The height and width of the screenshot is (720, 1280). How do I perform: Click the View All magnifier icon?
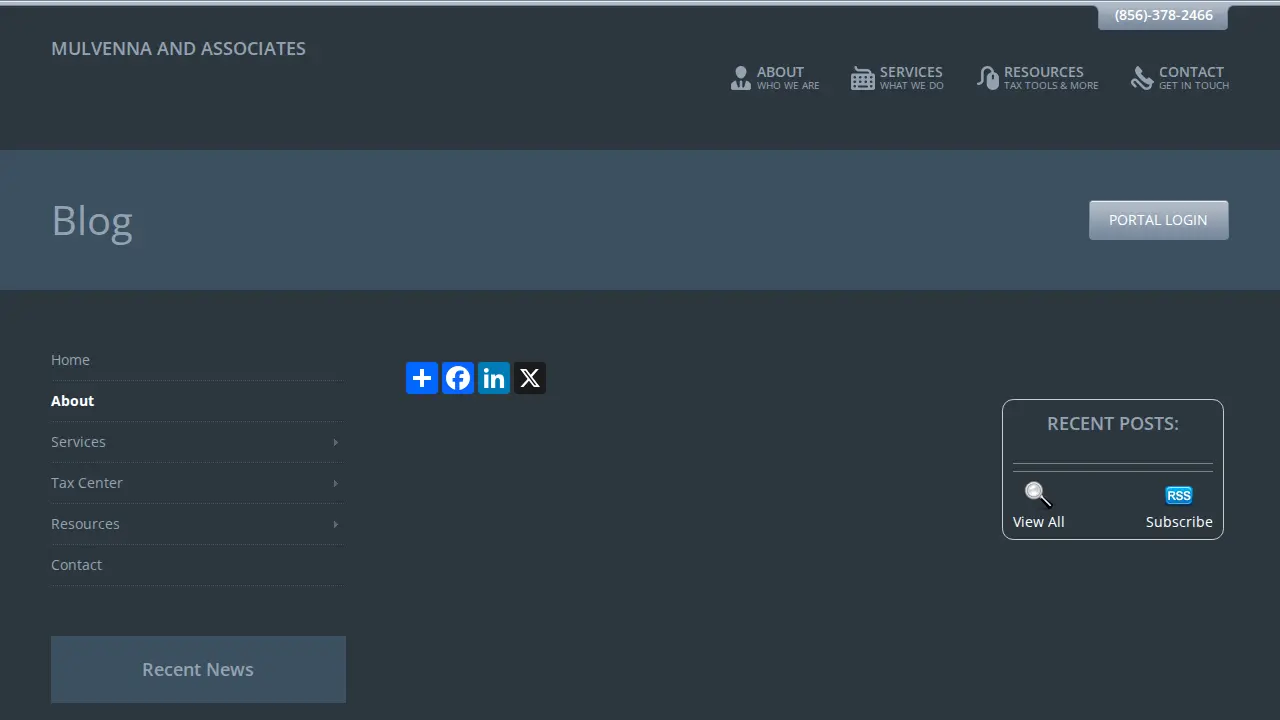pyautogui.click(x=1038, y=495)
